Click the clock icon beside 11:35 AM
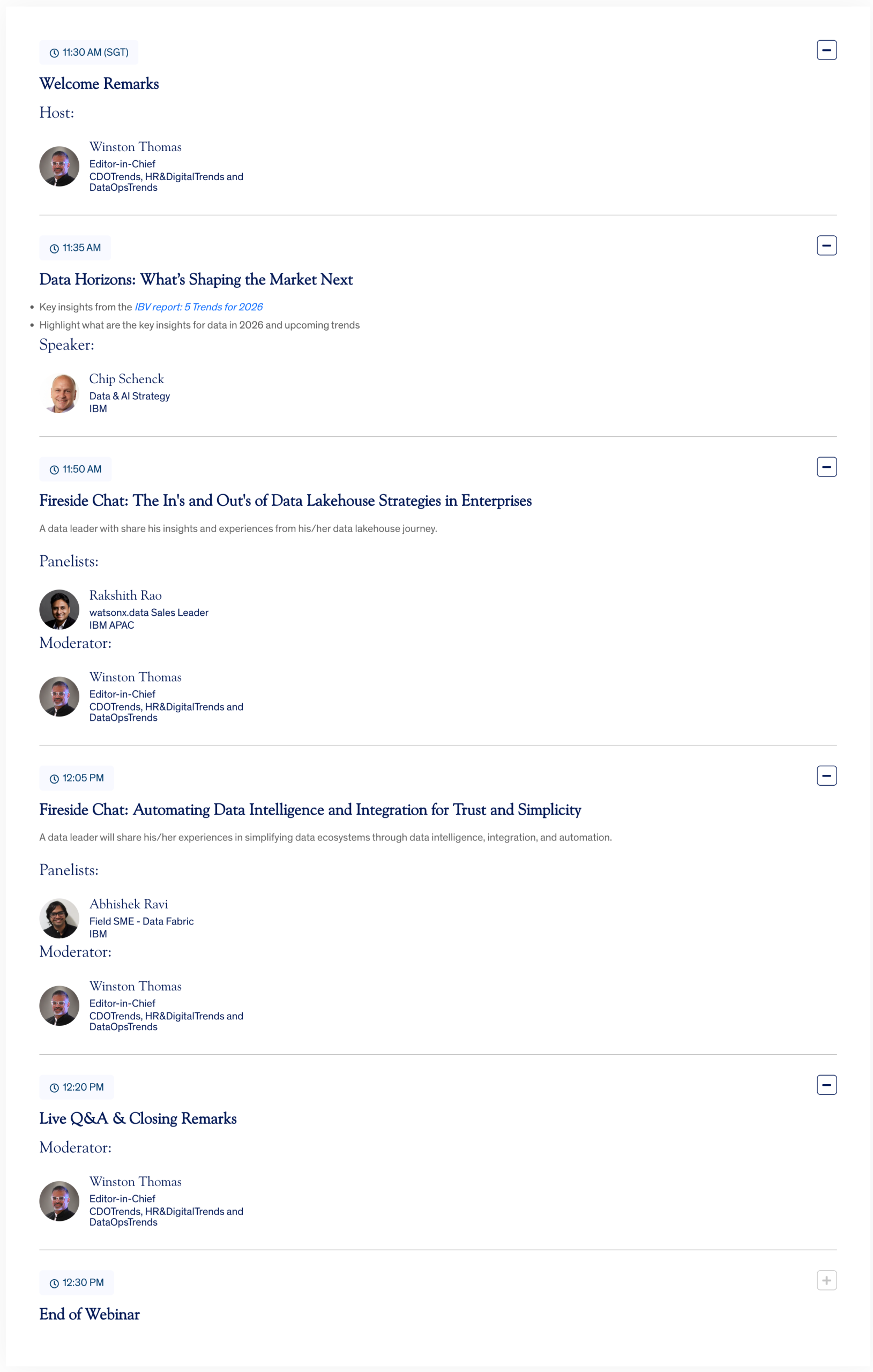 [54, 249]
